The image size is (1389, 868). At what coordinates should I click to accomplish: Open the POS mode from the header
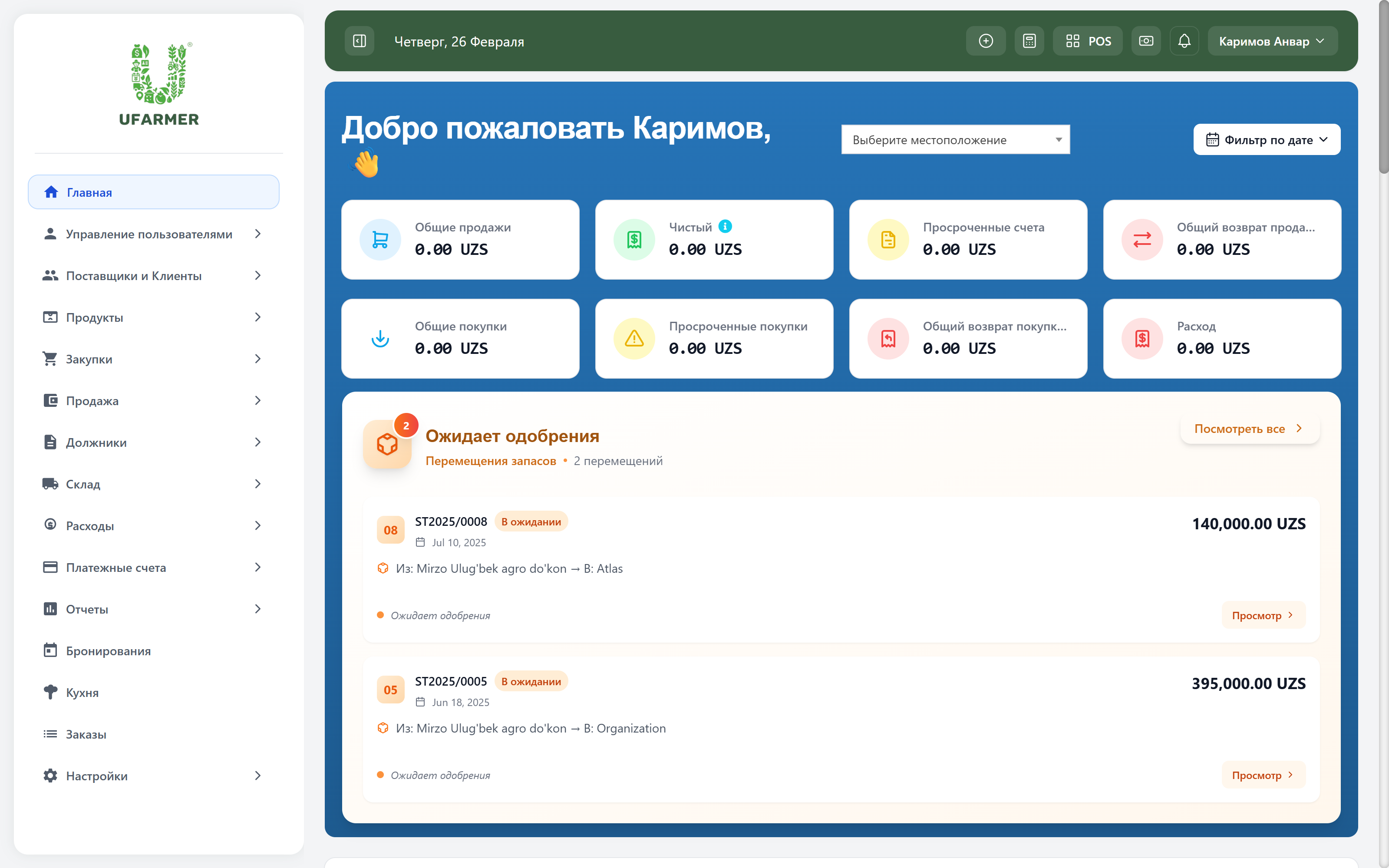coord(1088,40)
